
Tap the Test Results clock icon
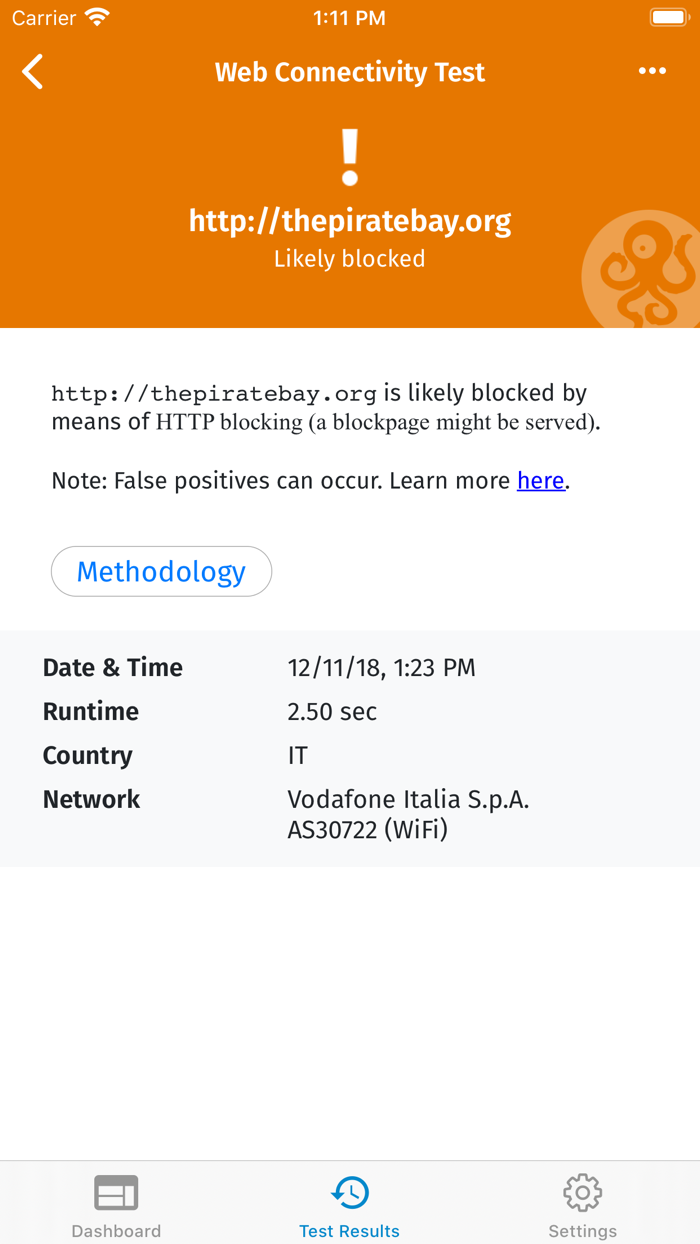[349, 1192]
